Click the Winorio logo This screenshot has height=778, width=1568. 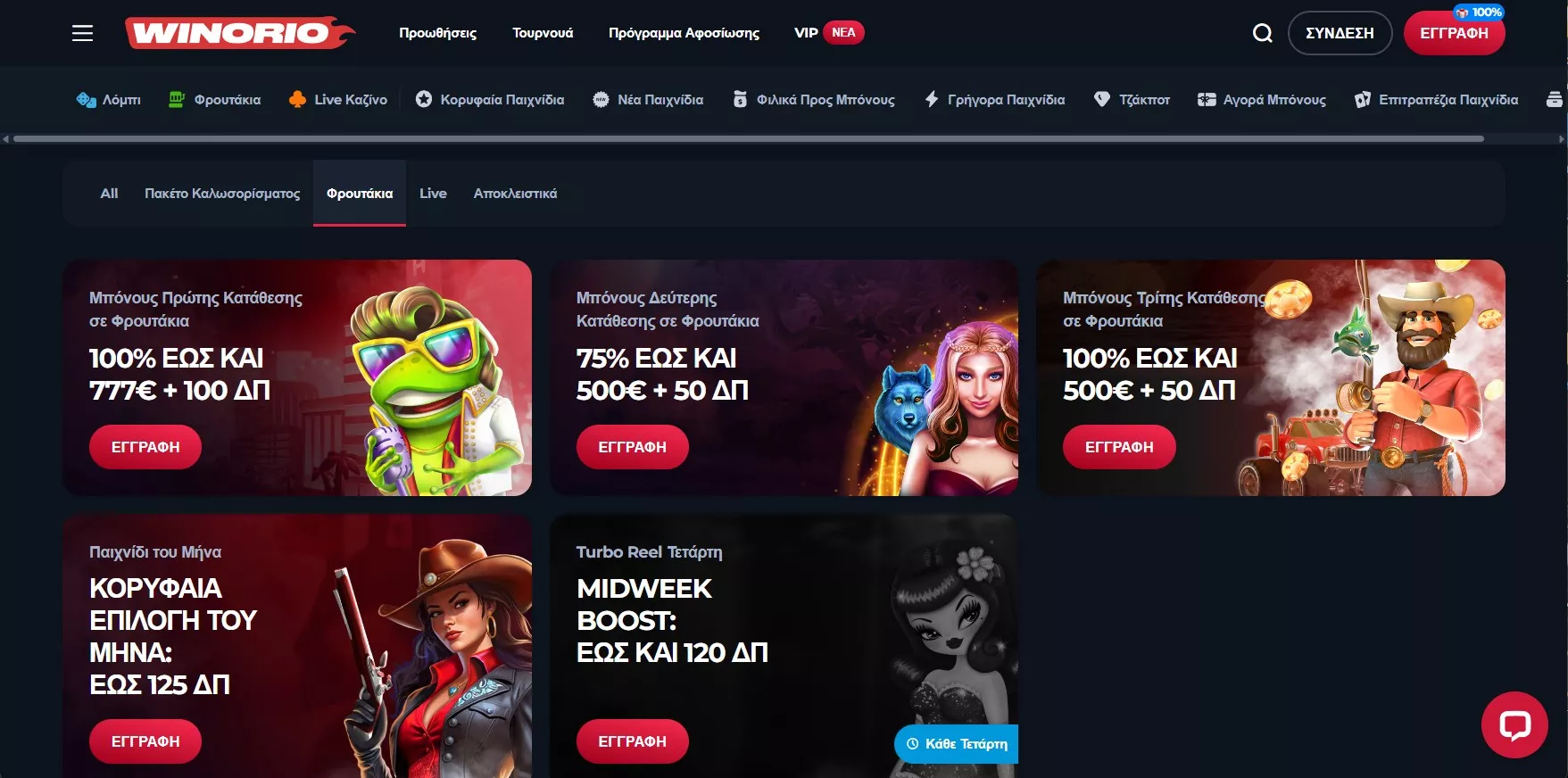pos(240,33)
